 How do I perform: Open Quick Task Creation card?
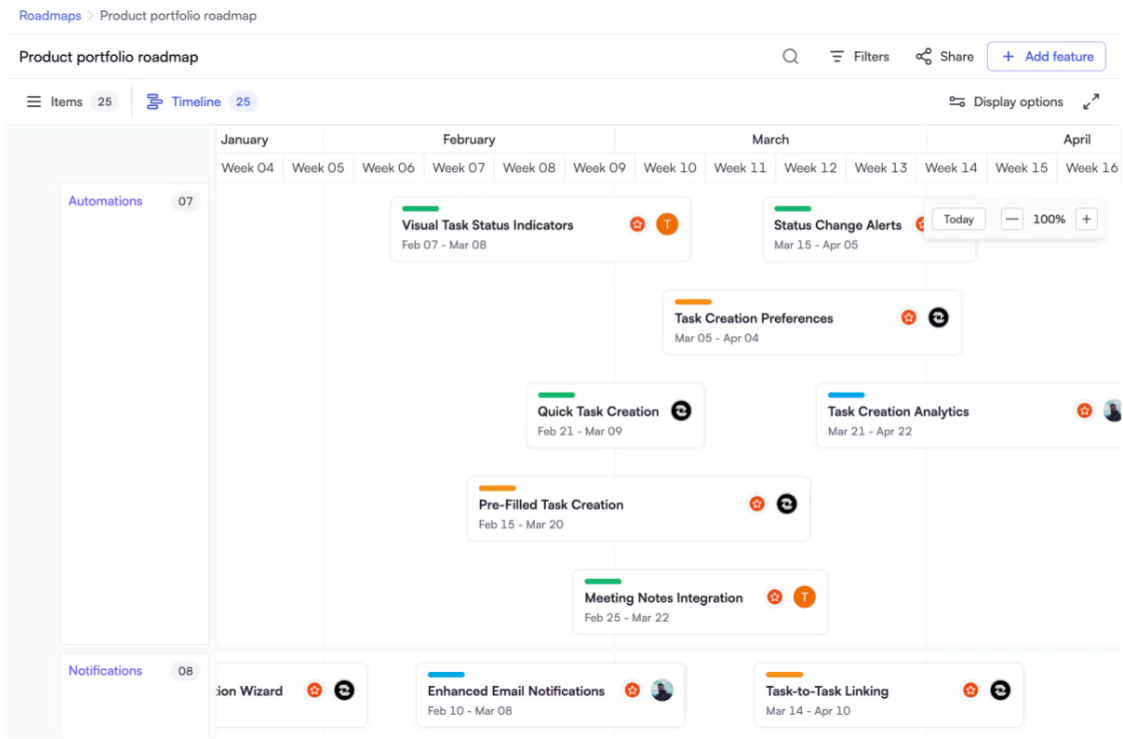tap(615, 415)
